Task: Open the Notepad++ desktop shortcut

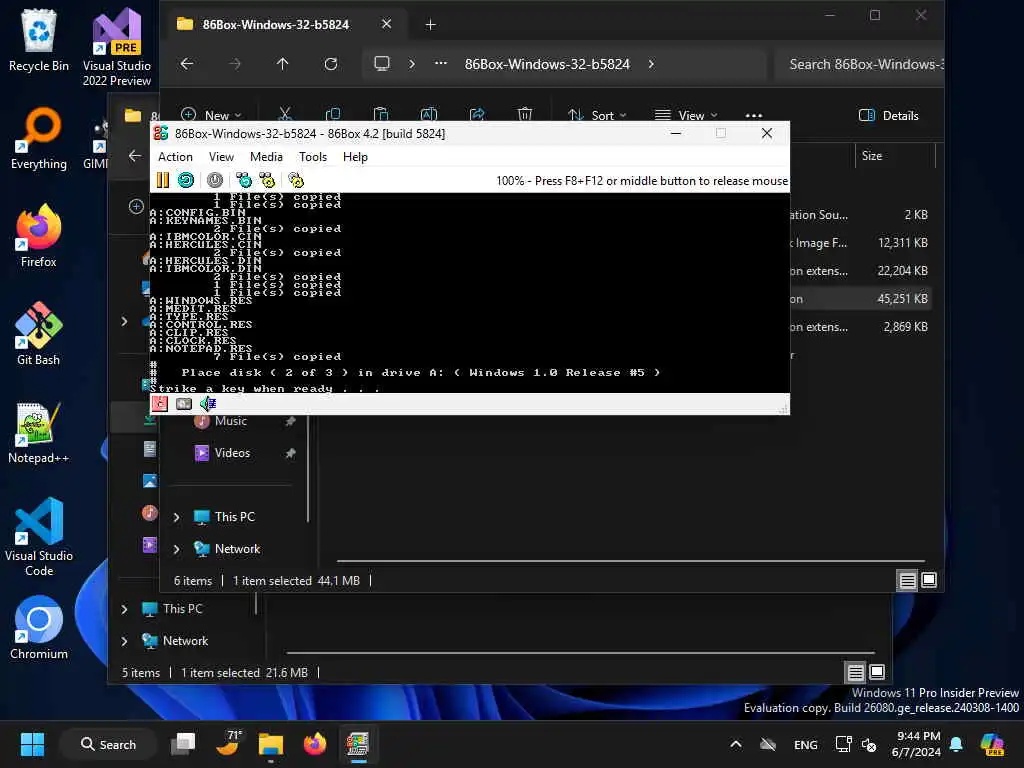Action: (39, 432)
